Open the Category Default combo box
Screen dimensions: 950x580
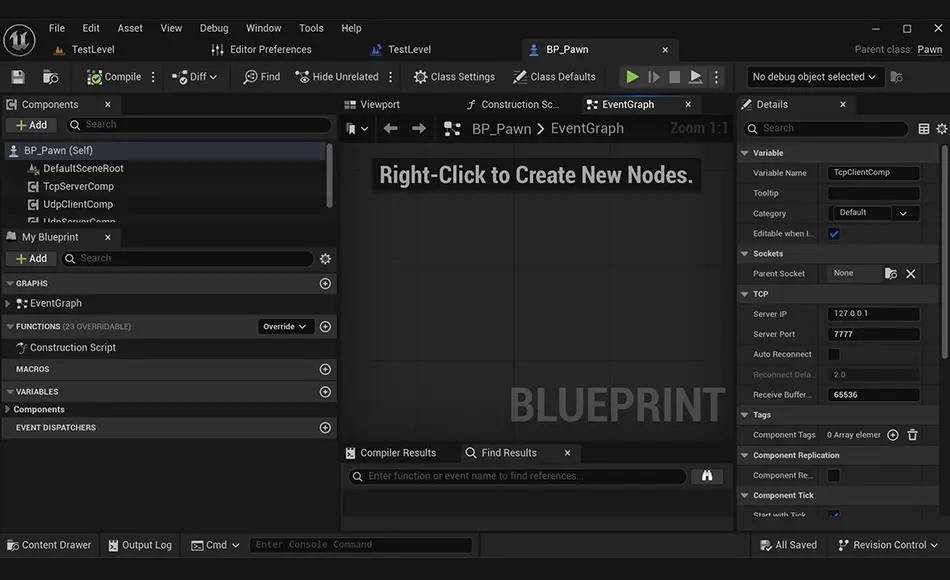point(874,213)
